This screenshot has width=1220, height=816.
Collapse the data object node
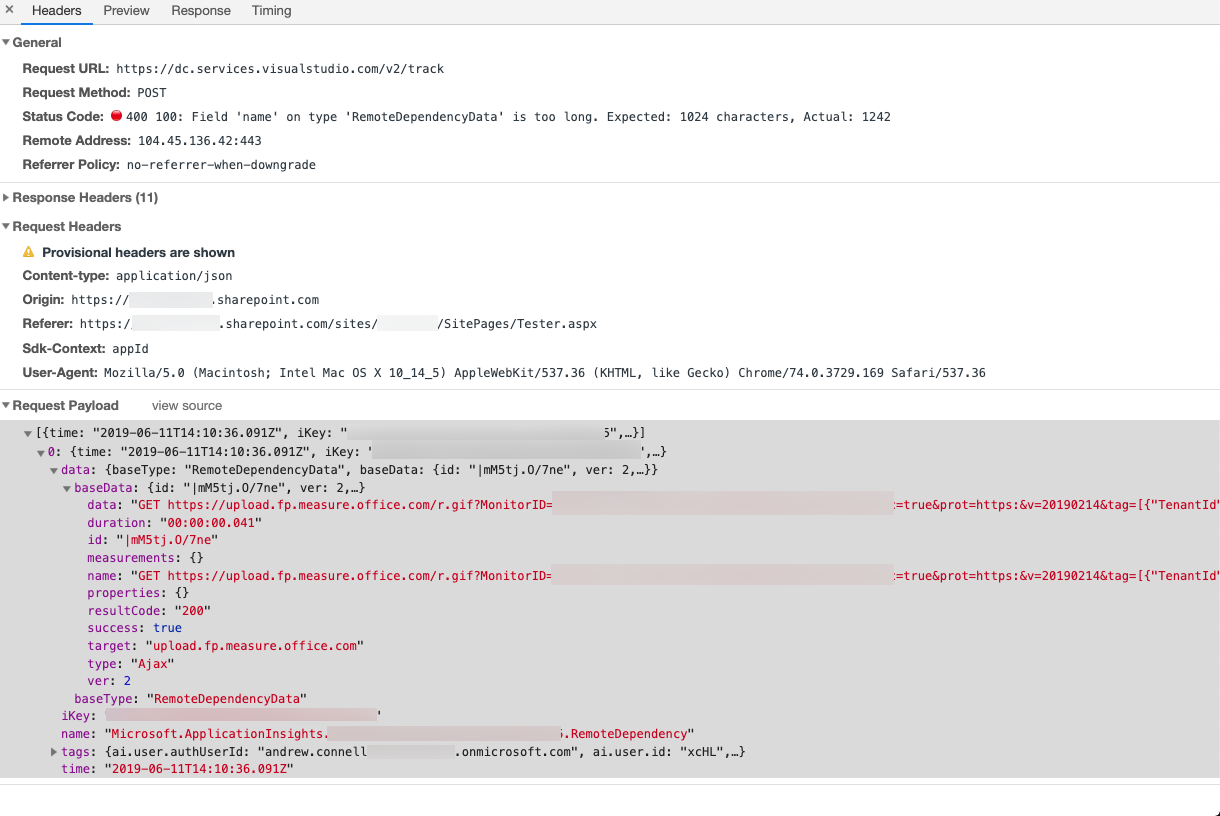point(54,470)
